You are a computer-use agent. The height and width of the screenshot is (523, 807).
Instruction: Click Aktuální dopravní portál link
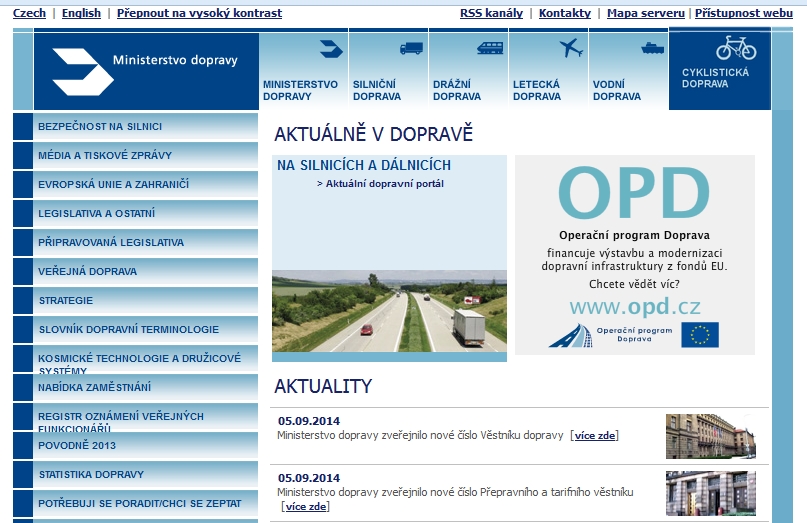pos(384,184)
